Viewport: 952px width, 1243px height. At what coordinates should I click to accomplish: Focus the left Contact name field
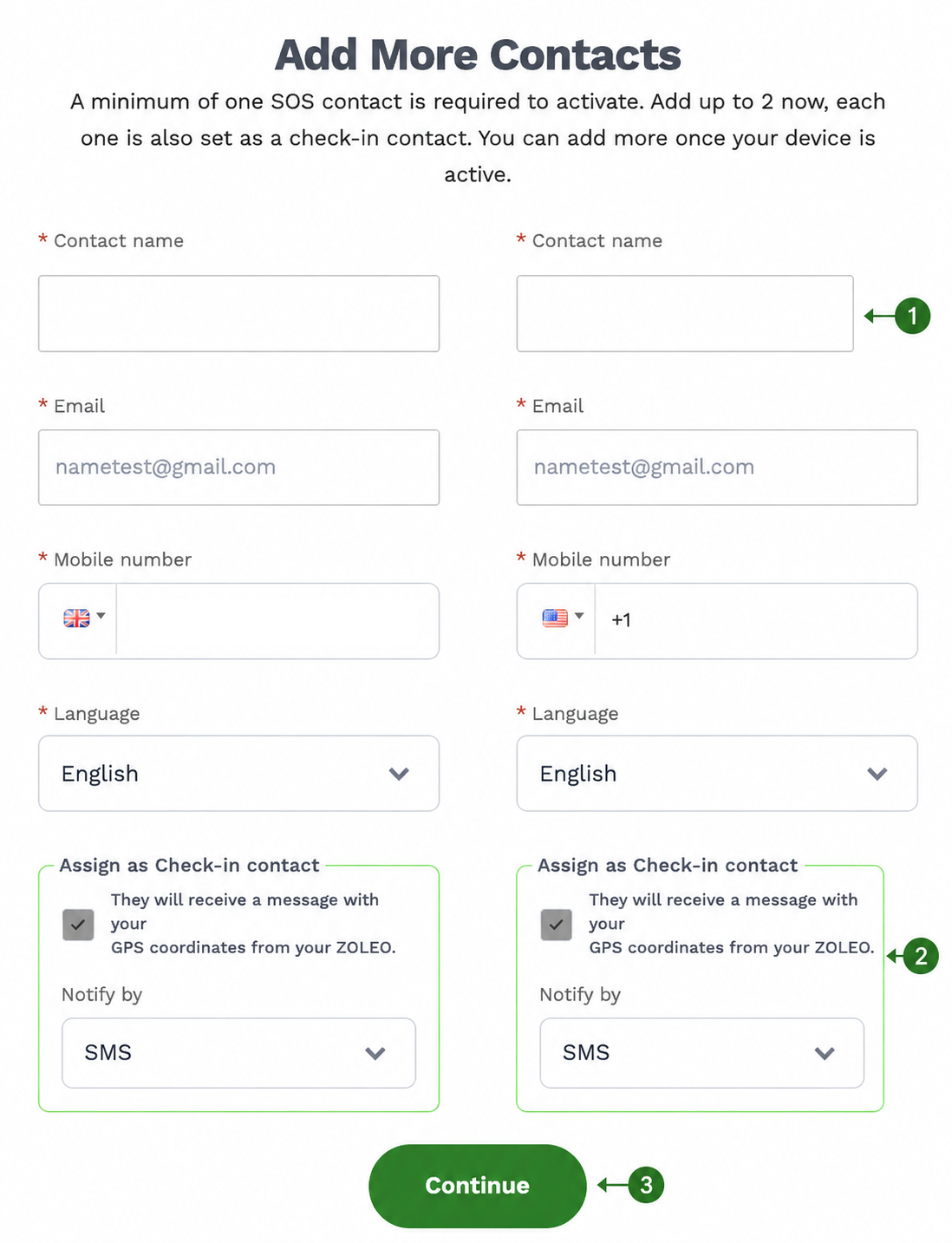pos(238,314)
